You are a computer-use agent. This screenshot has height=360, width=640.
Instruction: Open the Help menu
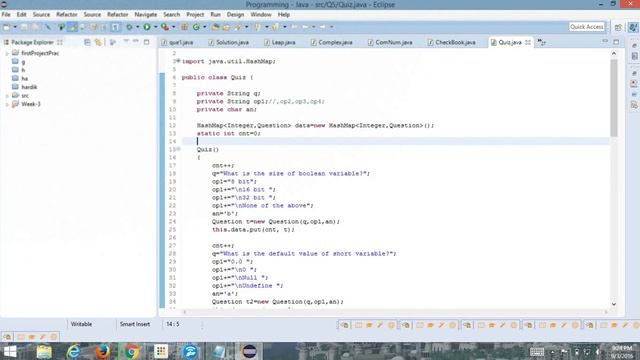pos(284,14)
